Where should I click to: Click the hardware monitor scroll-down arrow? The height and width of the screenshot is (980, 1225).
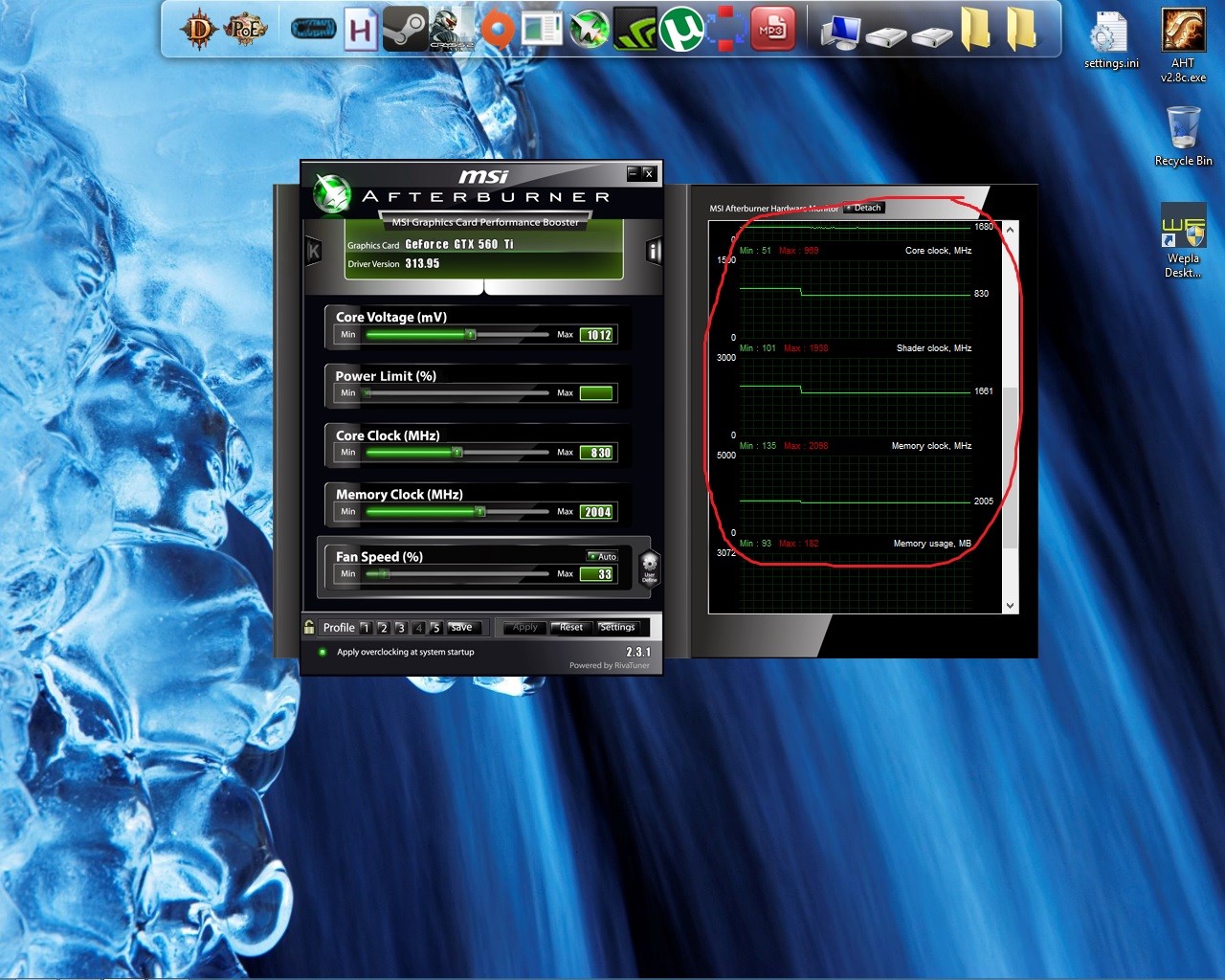[x=1009, y=605]
